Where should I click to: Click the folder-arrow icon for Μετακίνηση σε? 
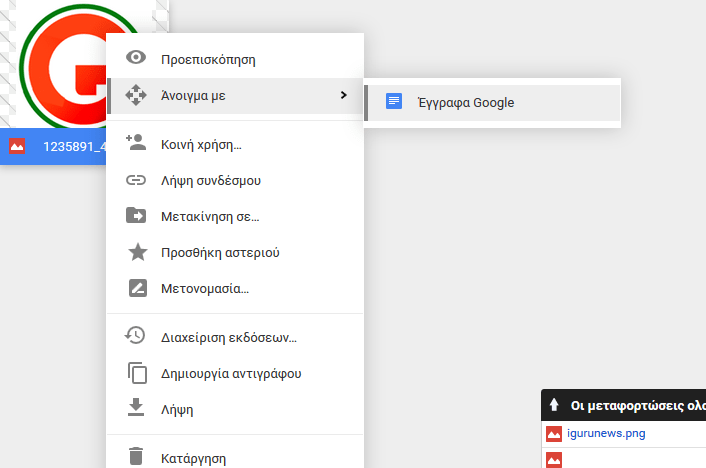pyautogui.click(x=136, y=216)
